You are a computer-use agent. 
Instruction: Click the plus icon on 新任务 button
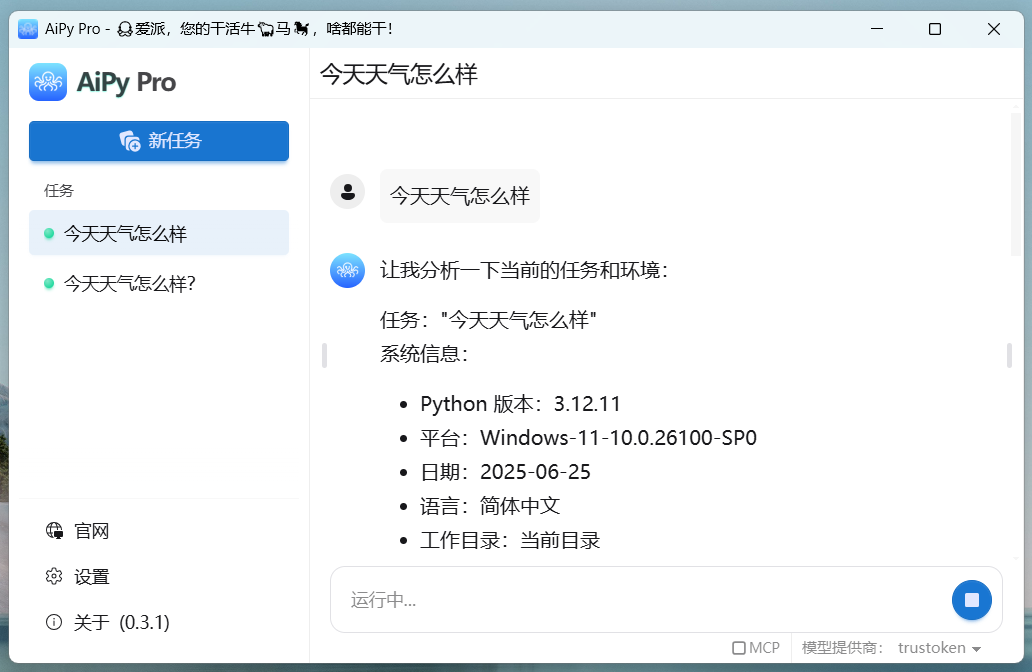[130, 141]
